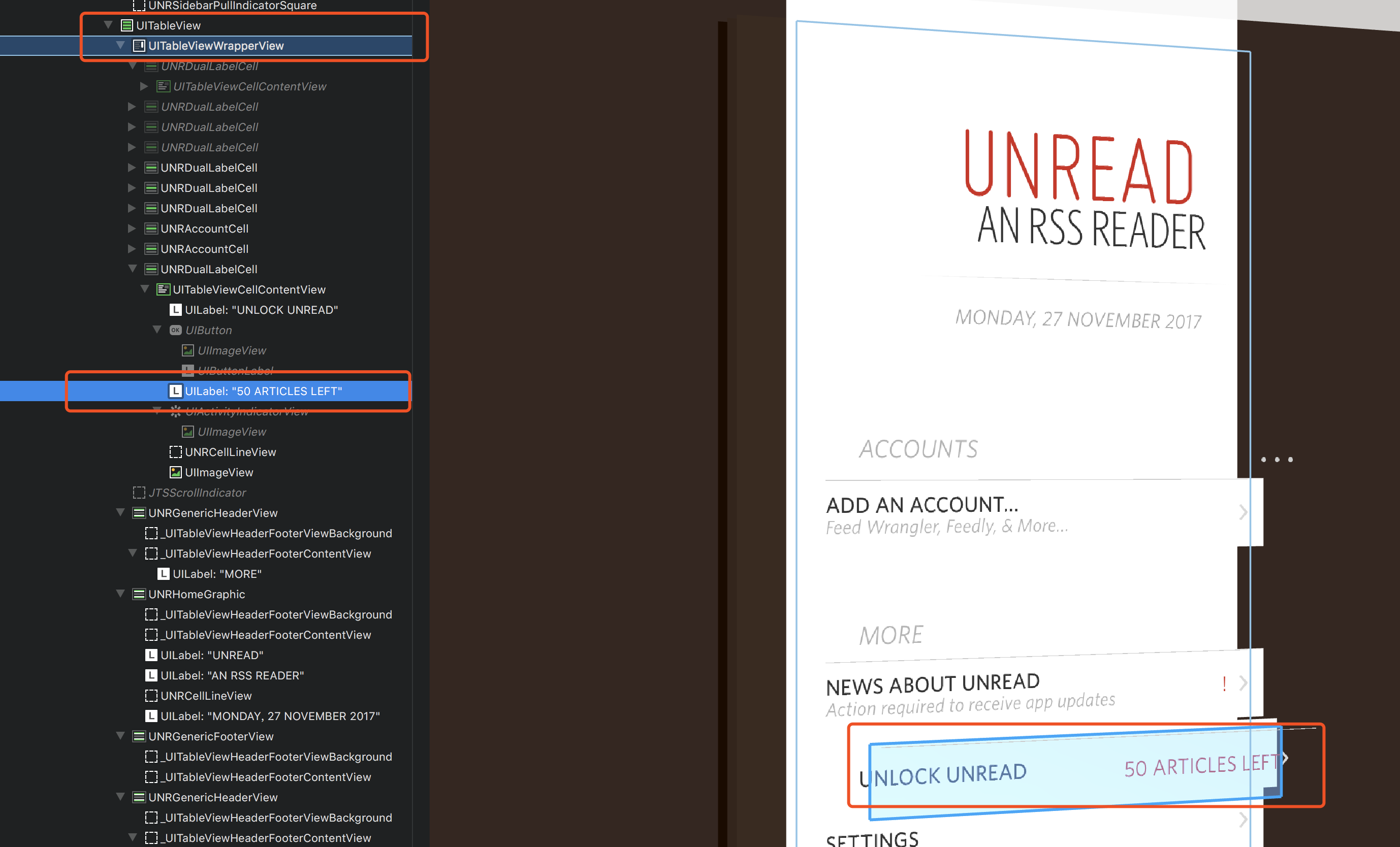
Task: Collapse the UNRGenericFooterView node
Action: 120,736
